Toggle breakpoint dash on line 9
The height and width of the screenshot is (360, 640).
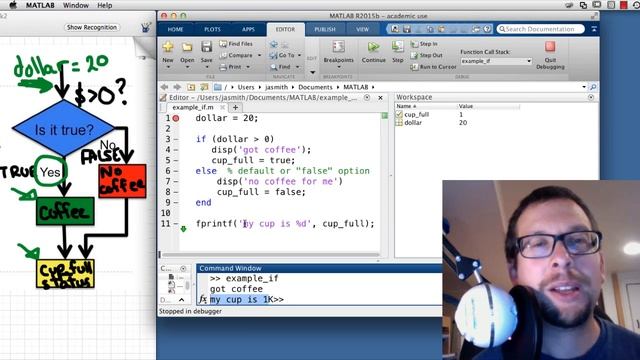176,203
